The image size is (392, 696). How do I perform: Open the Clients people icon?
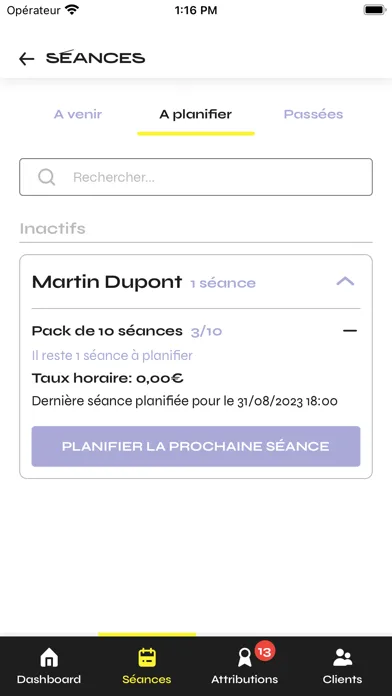pyautogui.click(x=342, y=658)
